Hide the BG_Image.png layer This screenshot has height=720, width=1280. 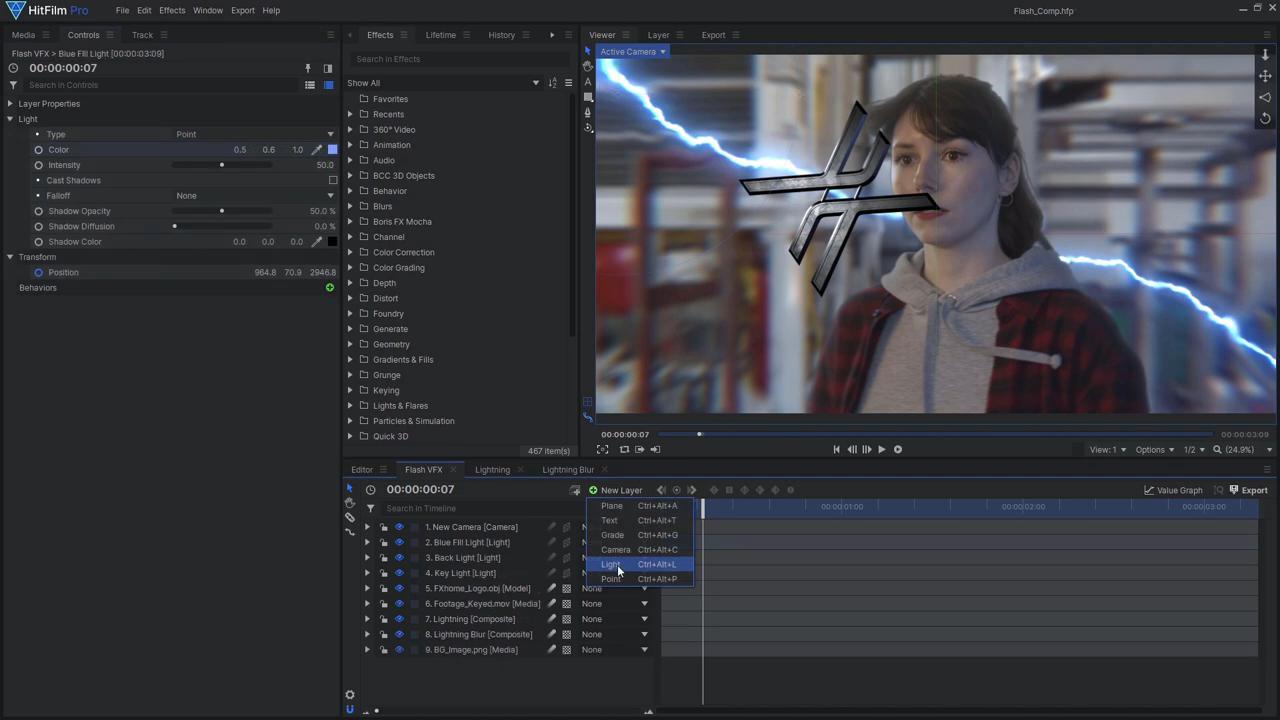tap(399, 650)
